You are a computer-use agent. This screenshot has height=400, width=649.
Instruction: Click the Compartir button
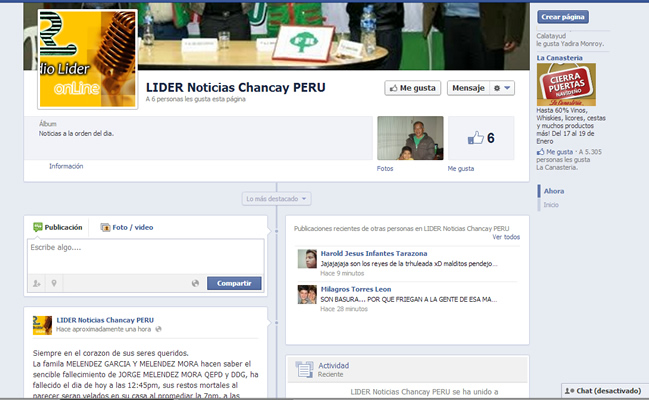pos(234,283)
